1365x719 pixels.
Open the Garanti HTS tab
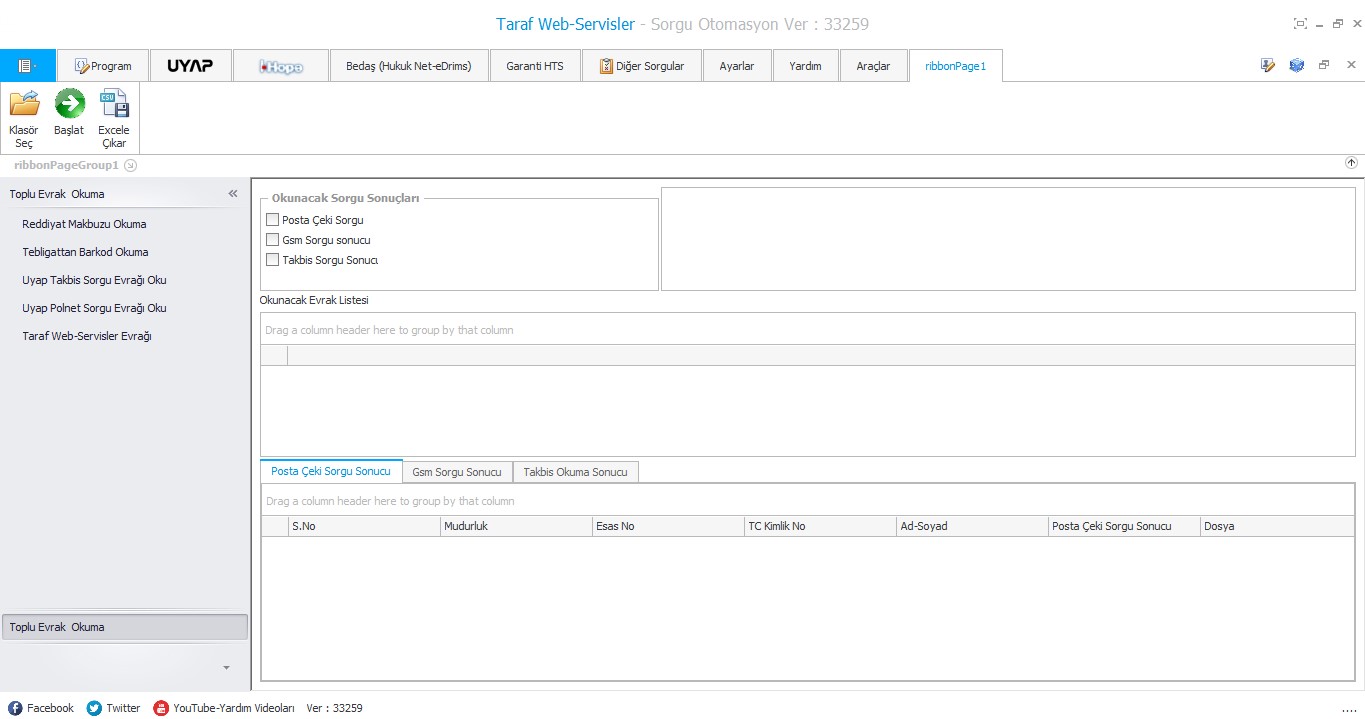(535, 66)
